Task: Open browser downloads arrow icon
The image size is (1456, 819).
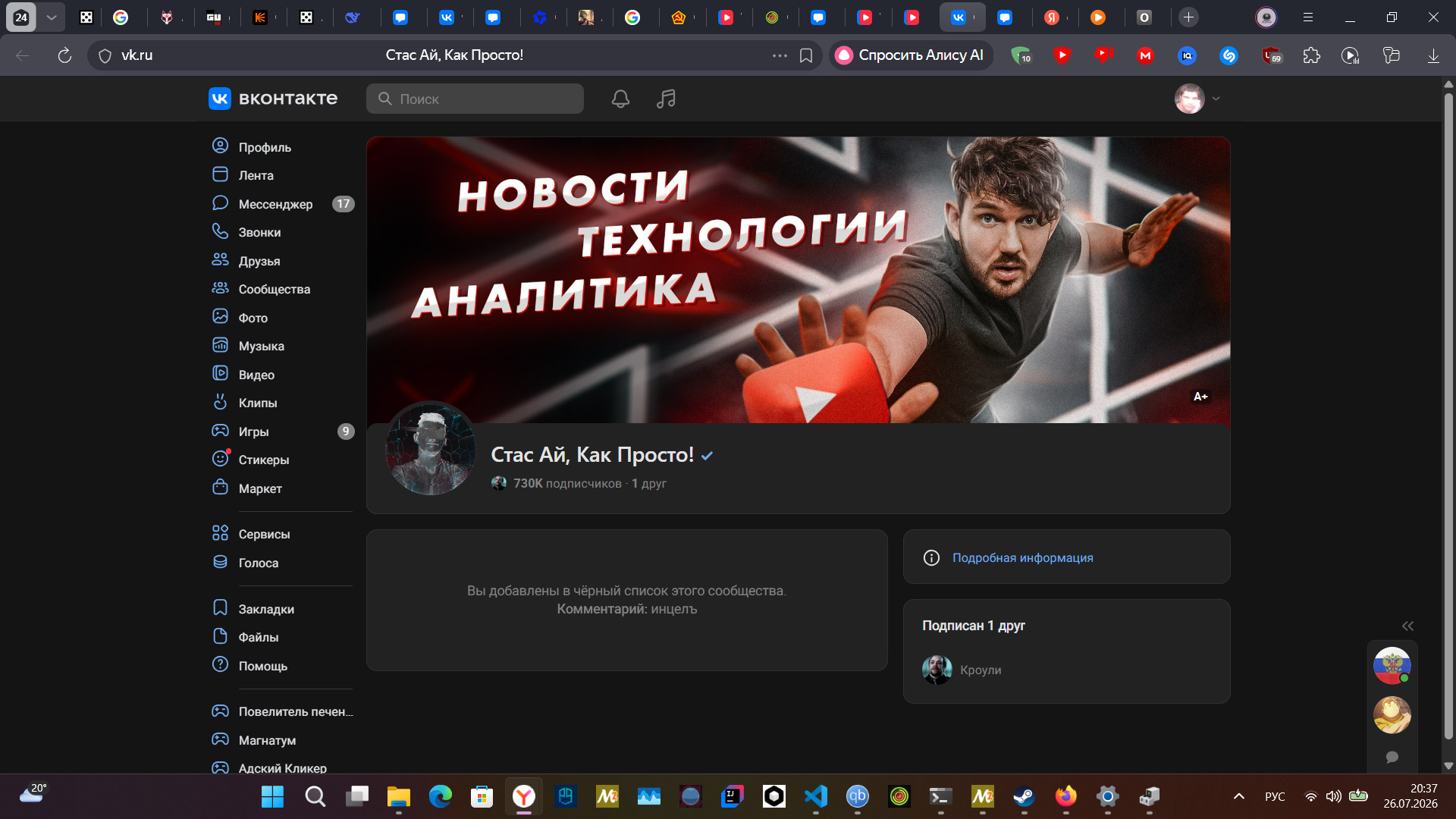Action: (1433, 55)
